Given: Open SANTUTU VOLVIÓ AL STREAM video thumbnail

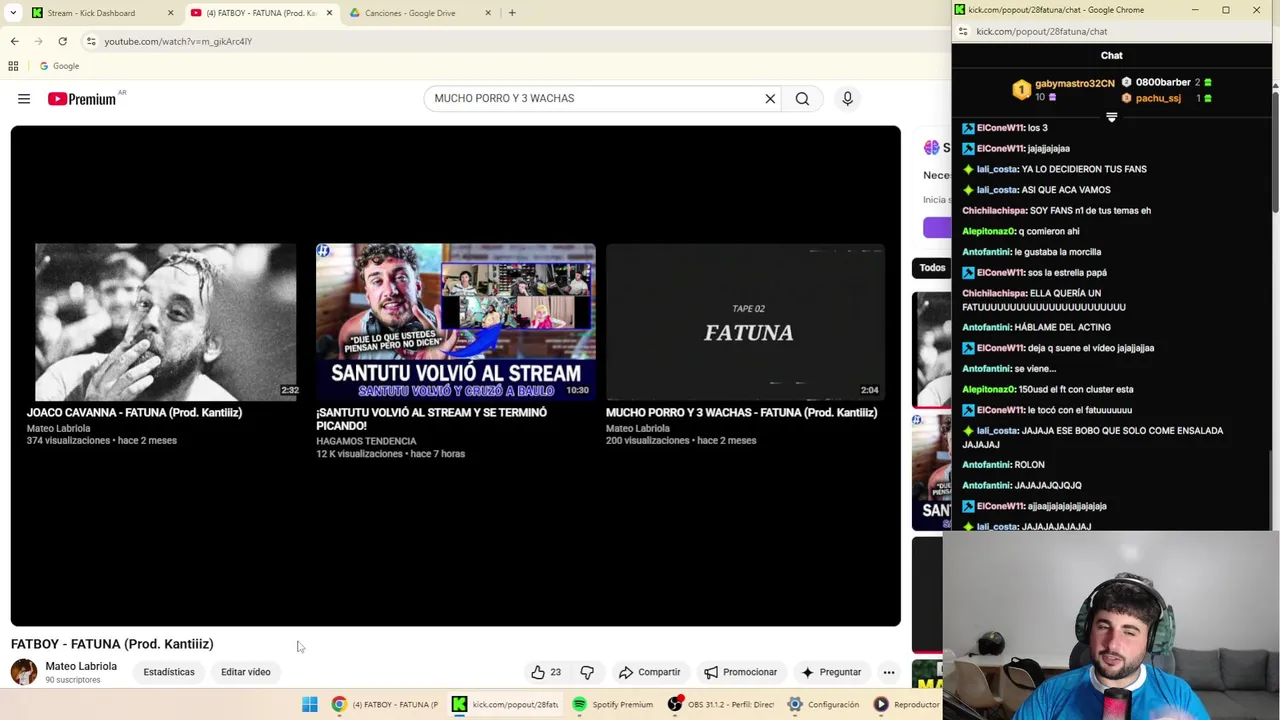Looking at the screenshot, I should tap(456, 322).
